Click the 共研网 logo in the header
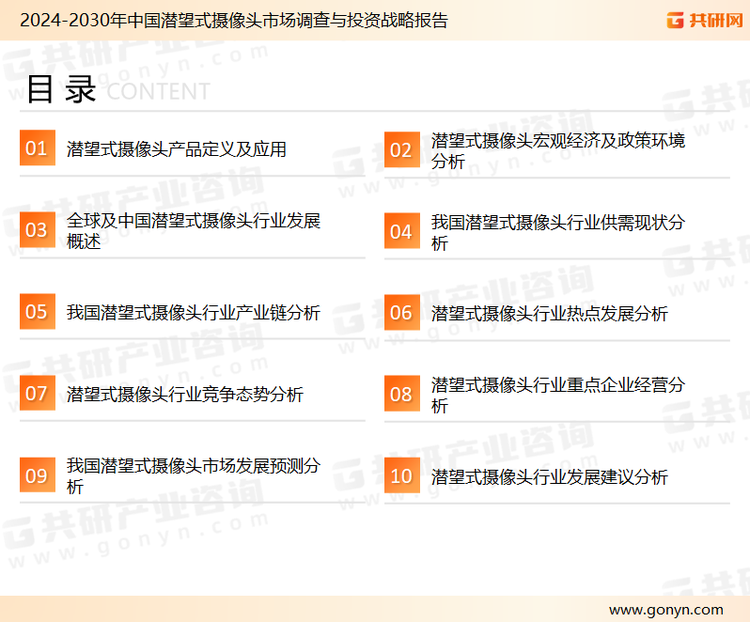This screenshot has height=622, width=750. point(705,20)
